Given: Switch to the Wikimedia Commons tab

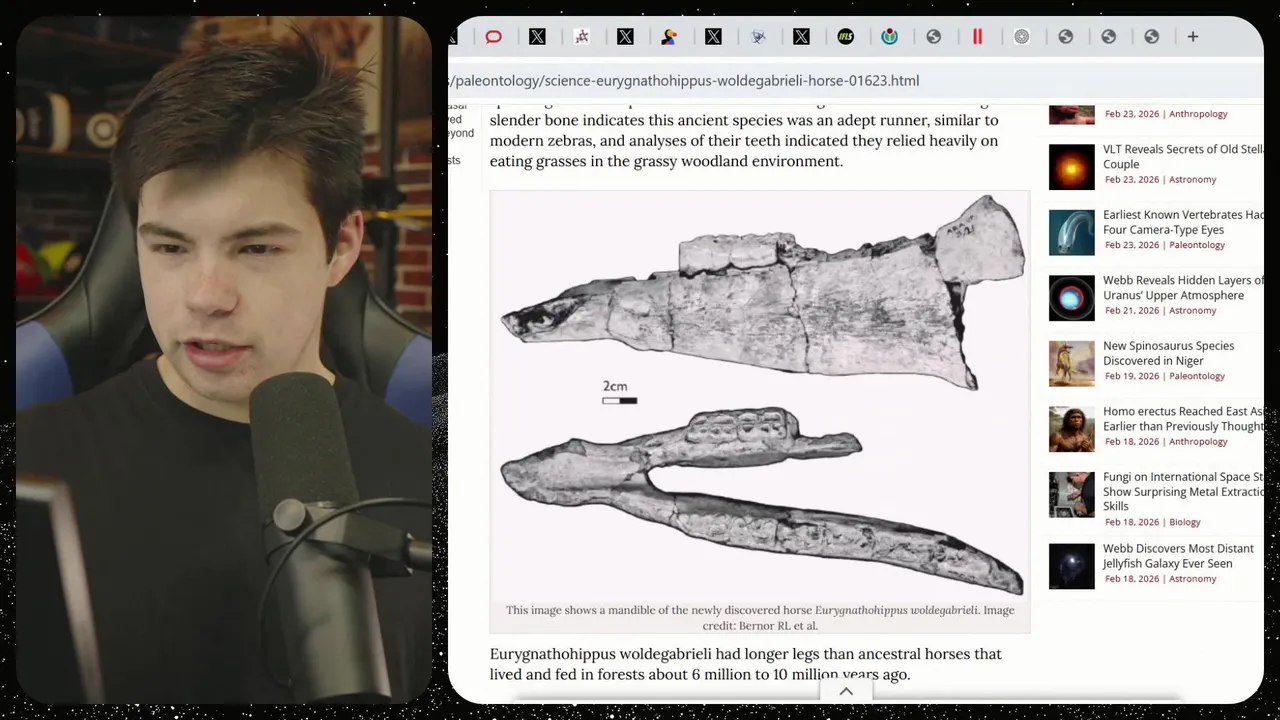Looking at the screenshot, I should click(x=890, y=37).
